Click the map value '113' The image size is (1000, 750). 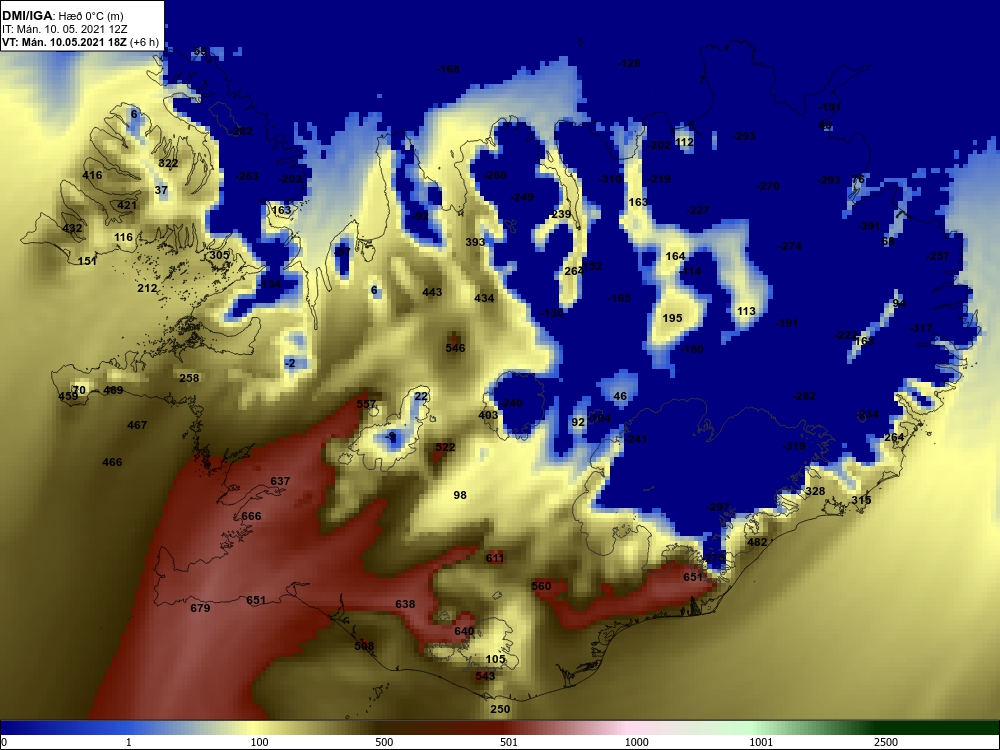point(746,311)
